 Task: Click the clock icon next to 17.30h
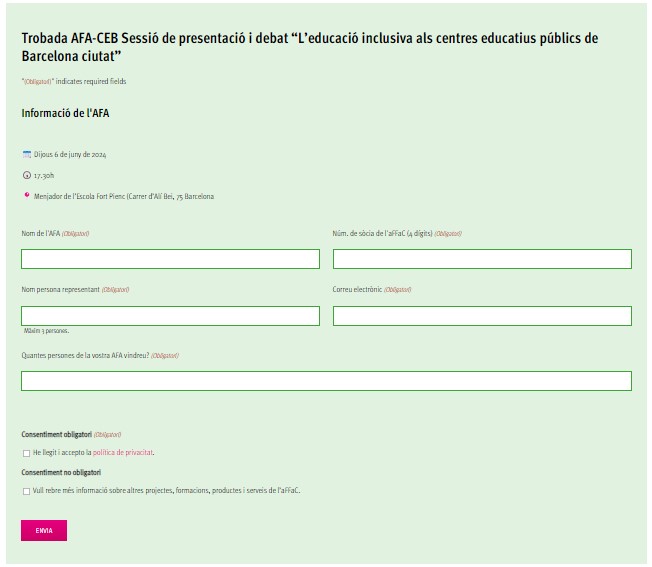27,175
